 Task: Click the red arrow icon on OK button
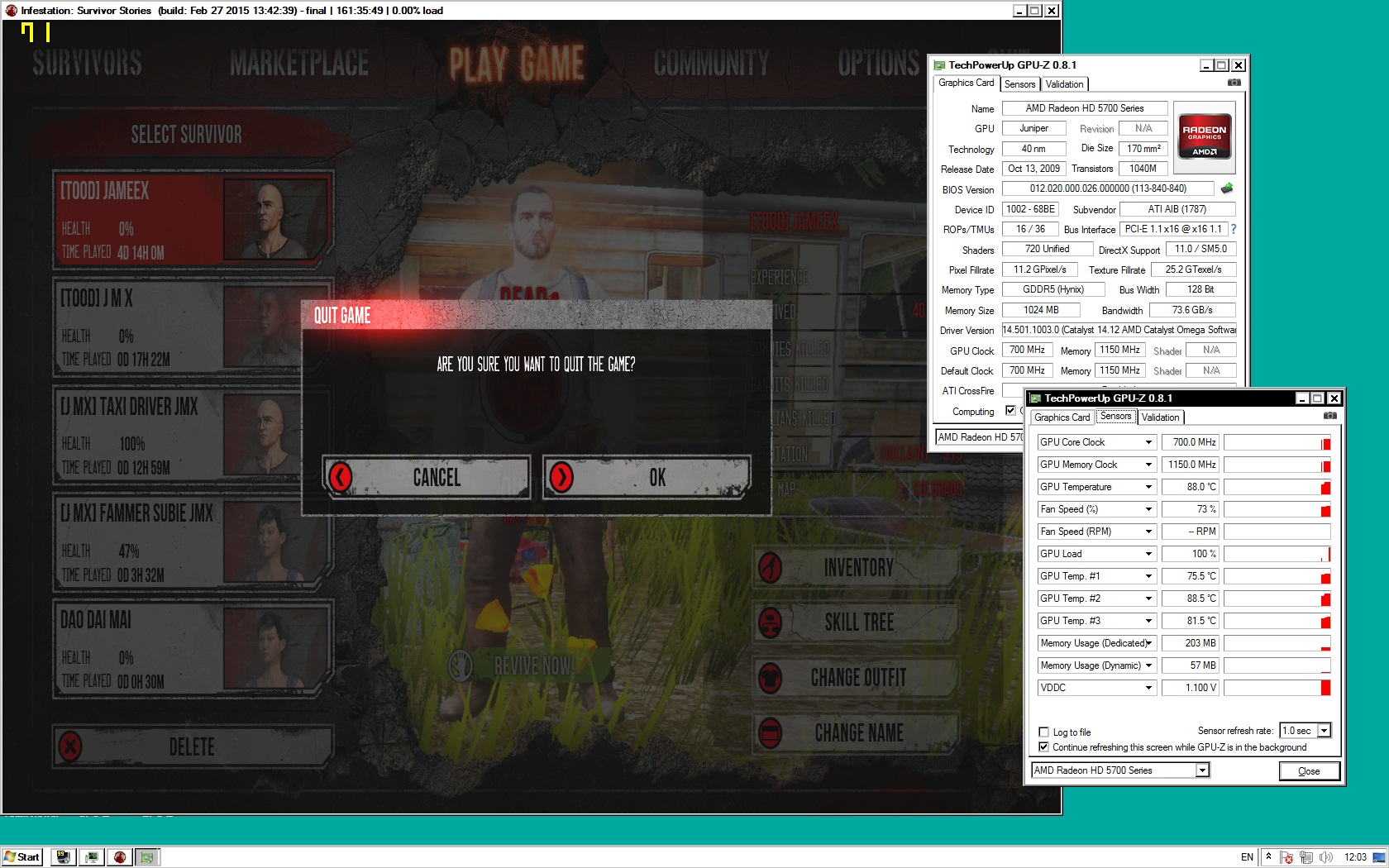click(561, 477)
